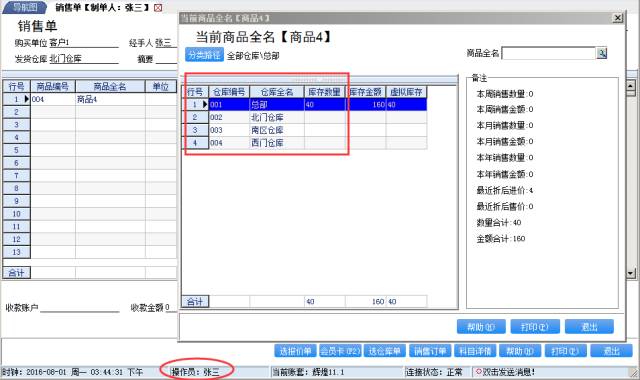This screenshot has width=640, height=380.
Task: Click into the 商品全名 search input field
Action: point(549,53)
